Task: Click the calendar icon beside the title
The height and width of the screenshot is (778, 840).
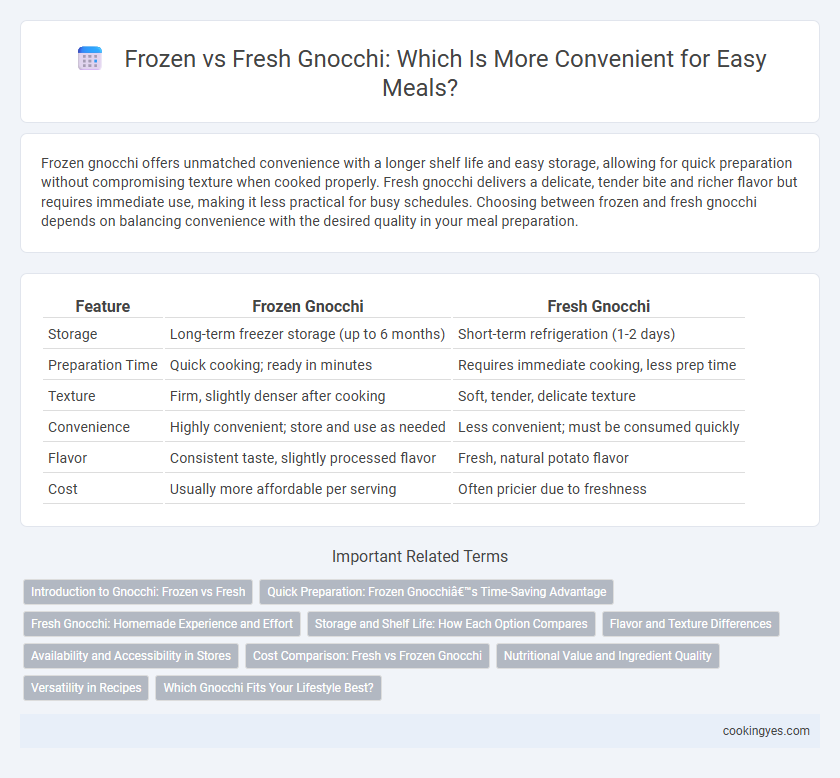Action: click(90, 58)
